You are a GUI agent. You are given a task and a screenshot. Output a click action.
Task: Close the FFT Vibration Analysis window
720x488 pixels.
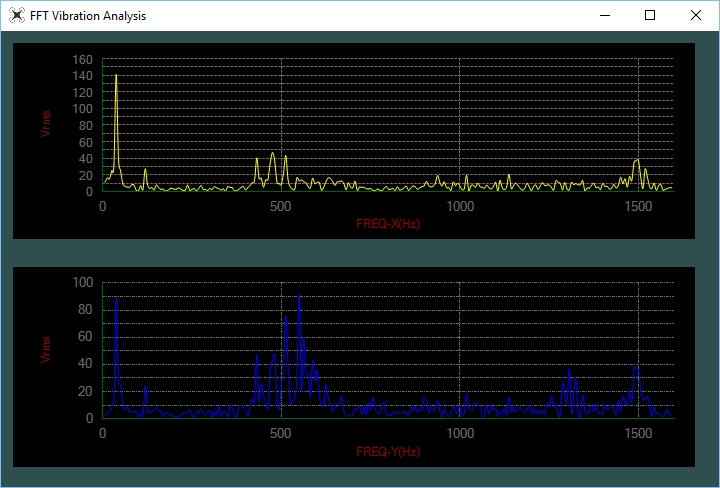(696, 15)
